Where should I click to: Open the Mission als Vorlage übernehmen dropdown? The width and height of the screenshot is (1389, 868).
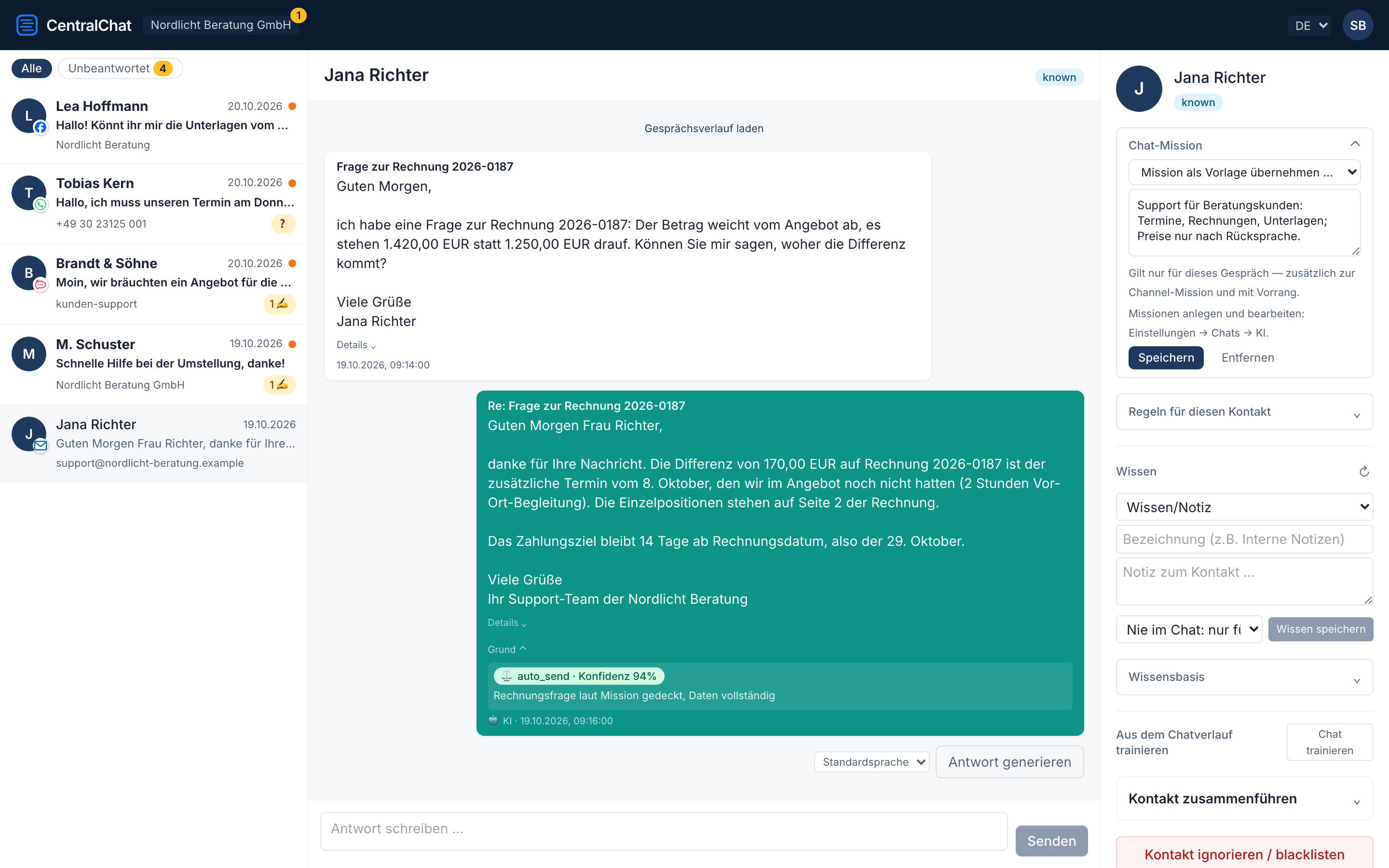[x=1244, y=172]
